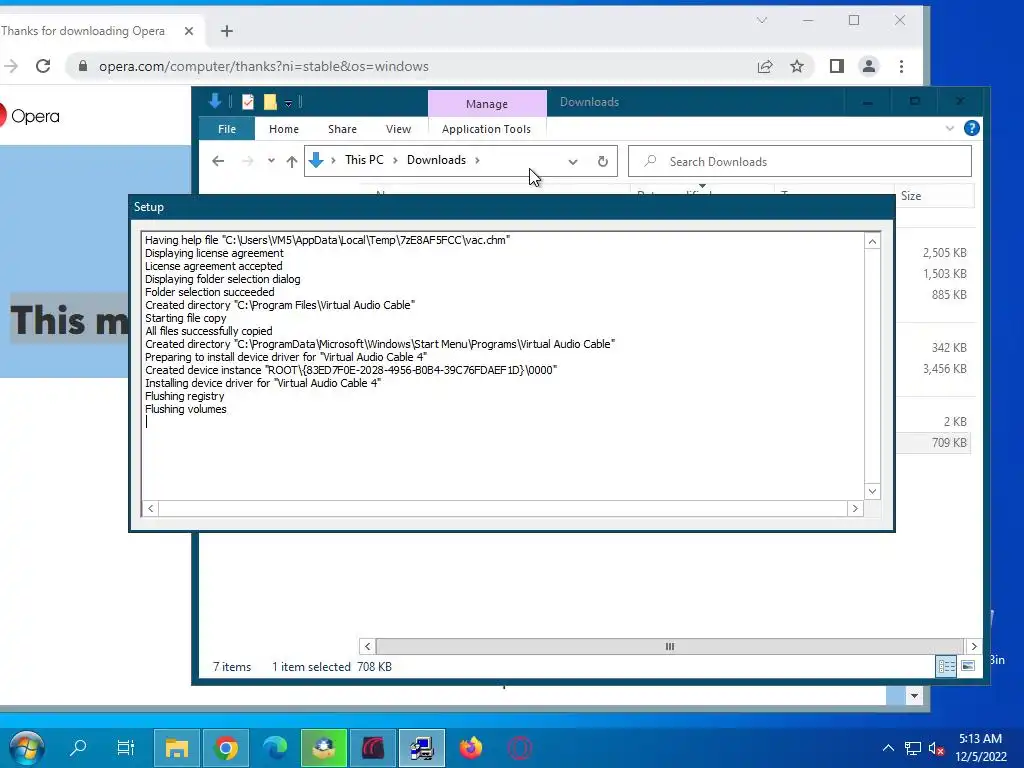Open Chrome profile avatar menu
The image size is (1024, 768).
[869, 66]
